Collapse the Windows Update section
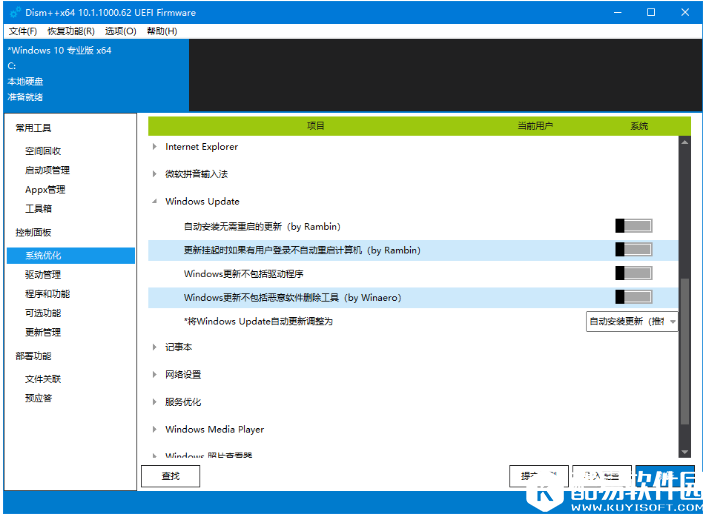This screenshot has width=711, height=519. (155, 202)
